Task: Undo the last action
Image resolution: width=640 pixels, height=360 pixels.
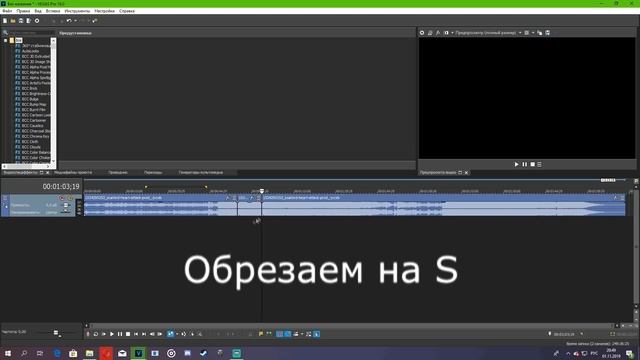Action: (x=69, y=21)
